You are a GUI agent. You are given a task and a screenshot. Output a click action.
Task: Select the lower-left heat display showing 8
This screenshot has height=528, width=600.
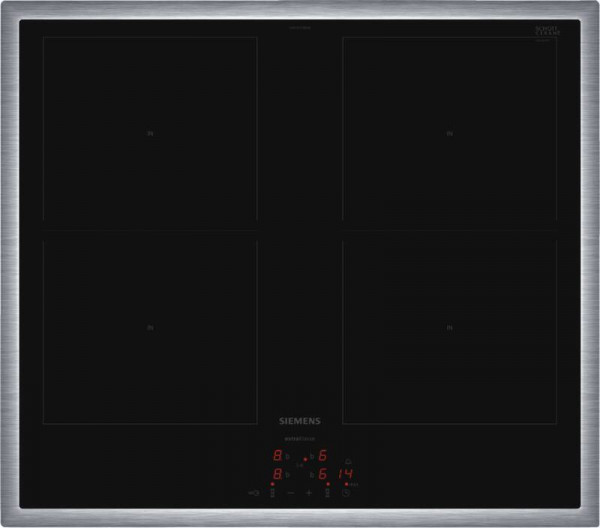[x=277, y=474]
